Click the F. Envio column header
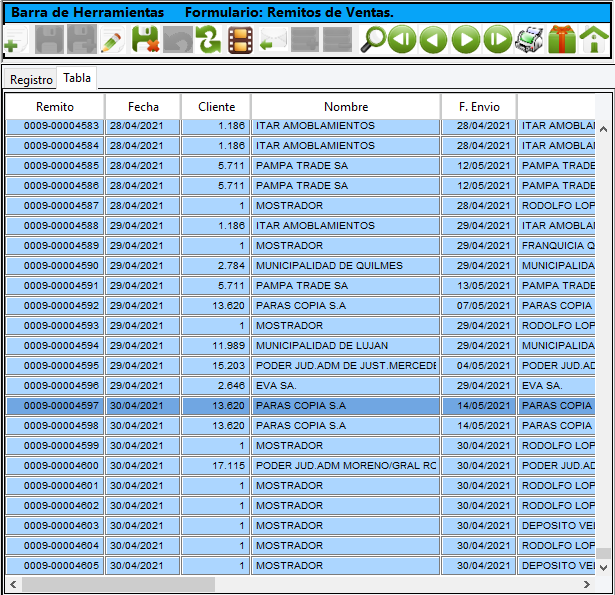This screenshot has height=595, width=615. pyautogui.click(x=479, y=107)
